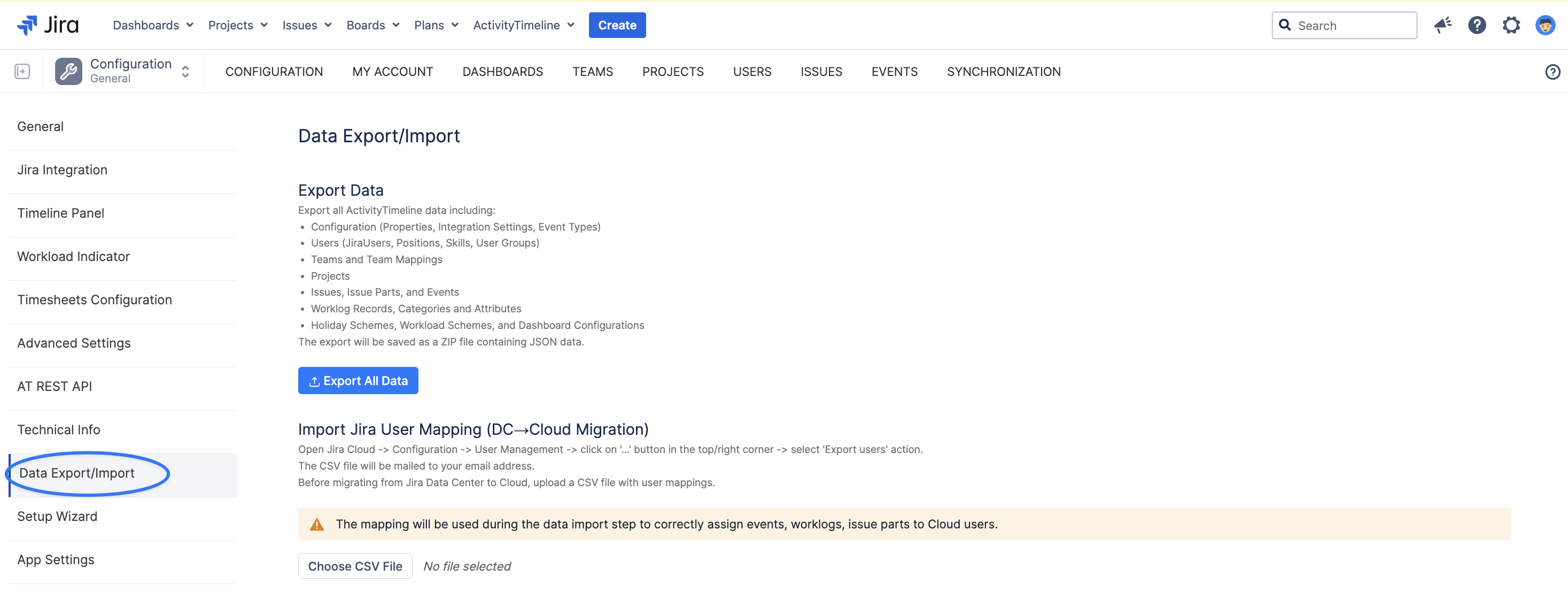Switch to the DASHBOARDS tab
This screenshot has height=599, width=1568.
pyautogui.click(x=503, y=71)
